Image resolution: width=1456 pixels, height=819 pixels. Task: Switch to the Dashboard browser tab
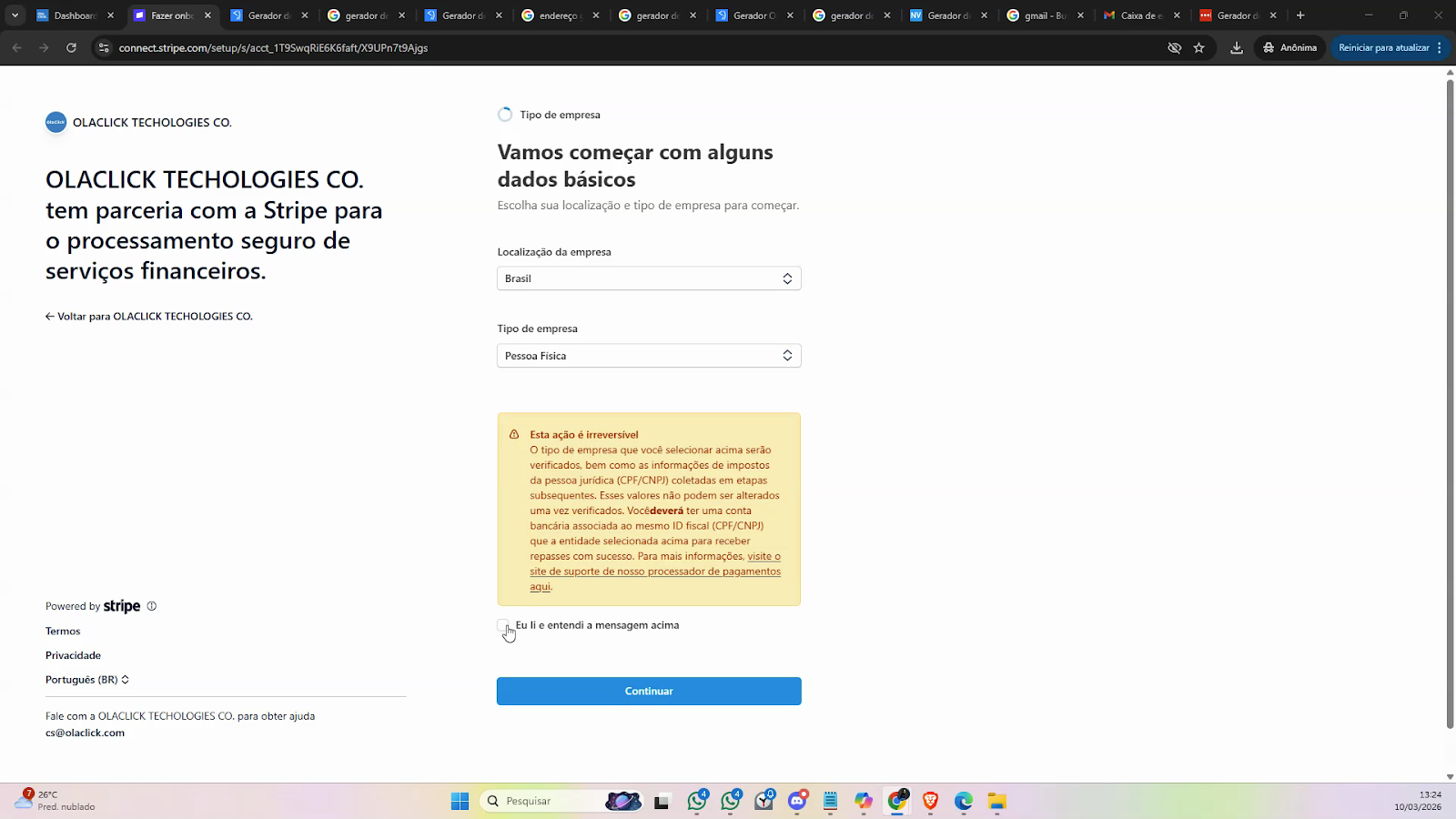point(73,15)
